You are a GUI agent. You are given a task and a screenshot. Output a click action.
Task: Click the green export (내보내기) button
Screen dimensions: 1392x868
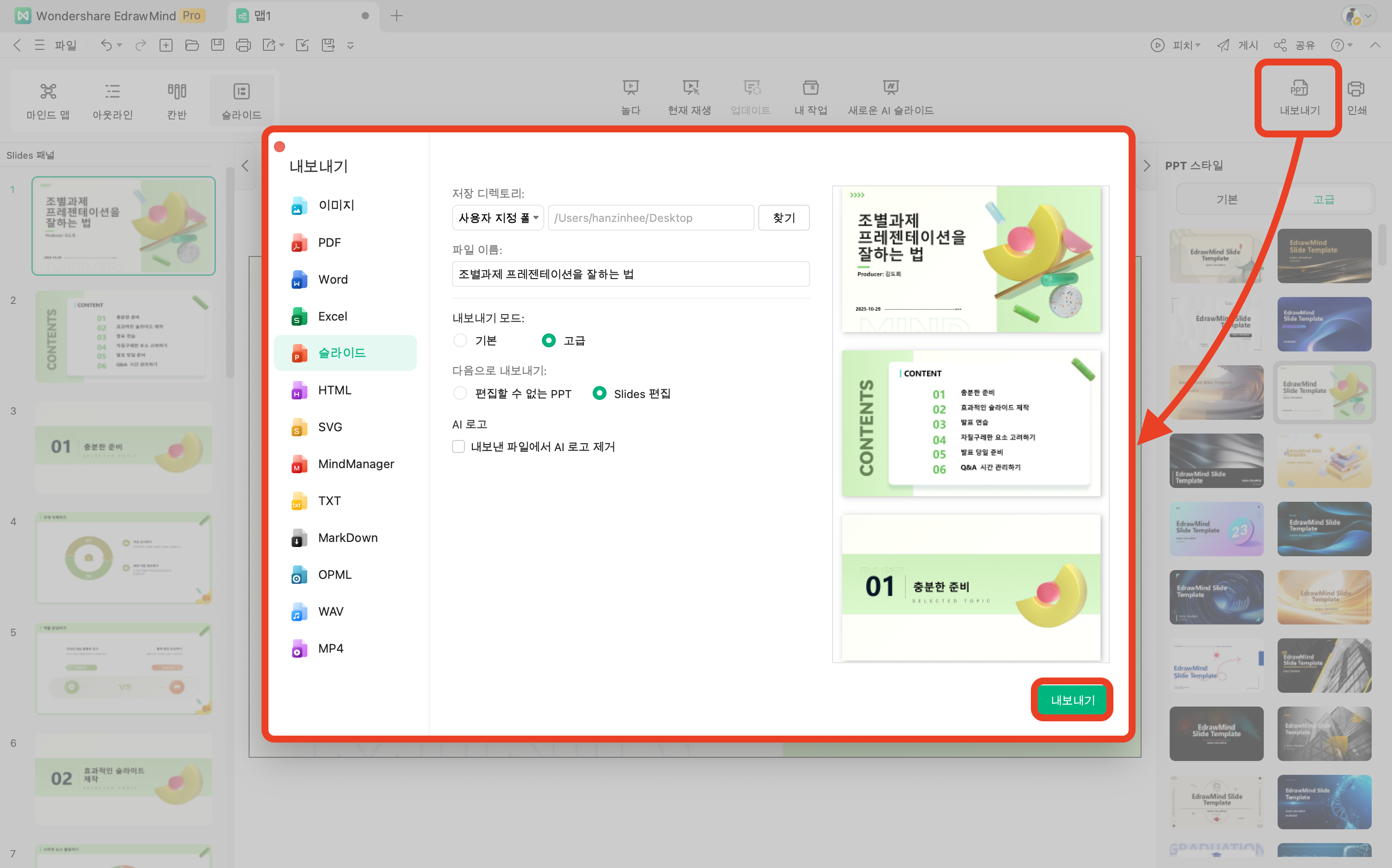pos(1072,700)
